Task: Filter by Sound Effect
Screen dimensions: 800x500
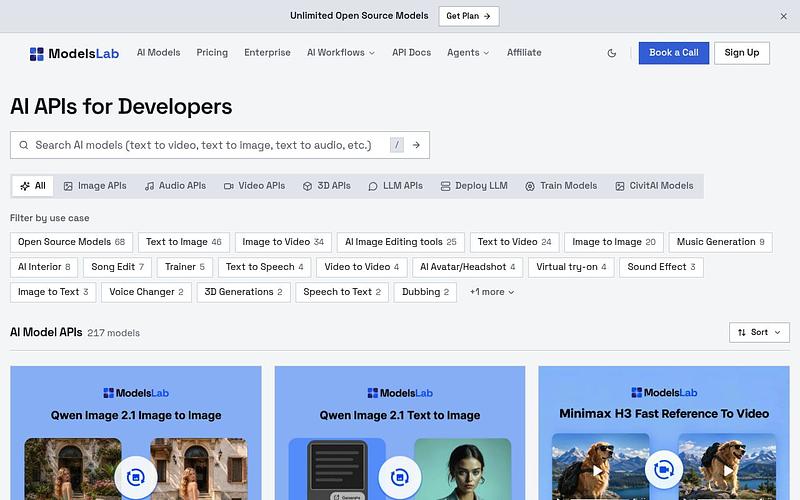Action: click(x=661, y=267)
